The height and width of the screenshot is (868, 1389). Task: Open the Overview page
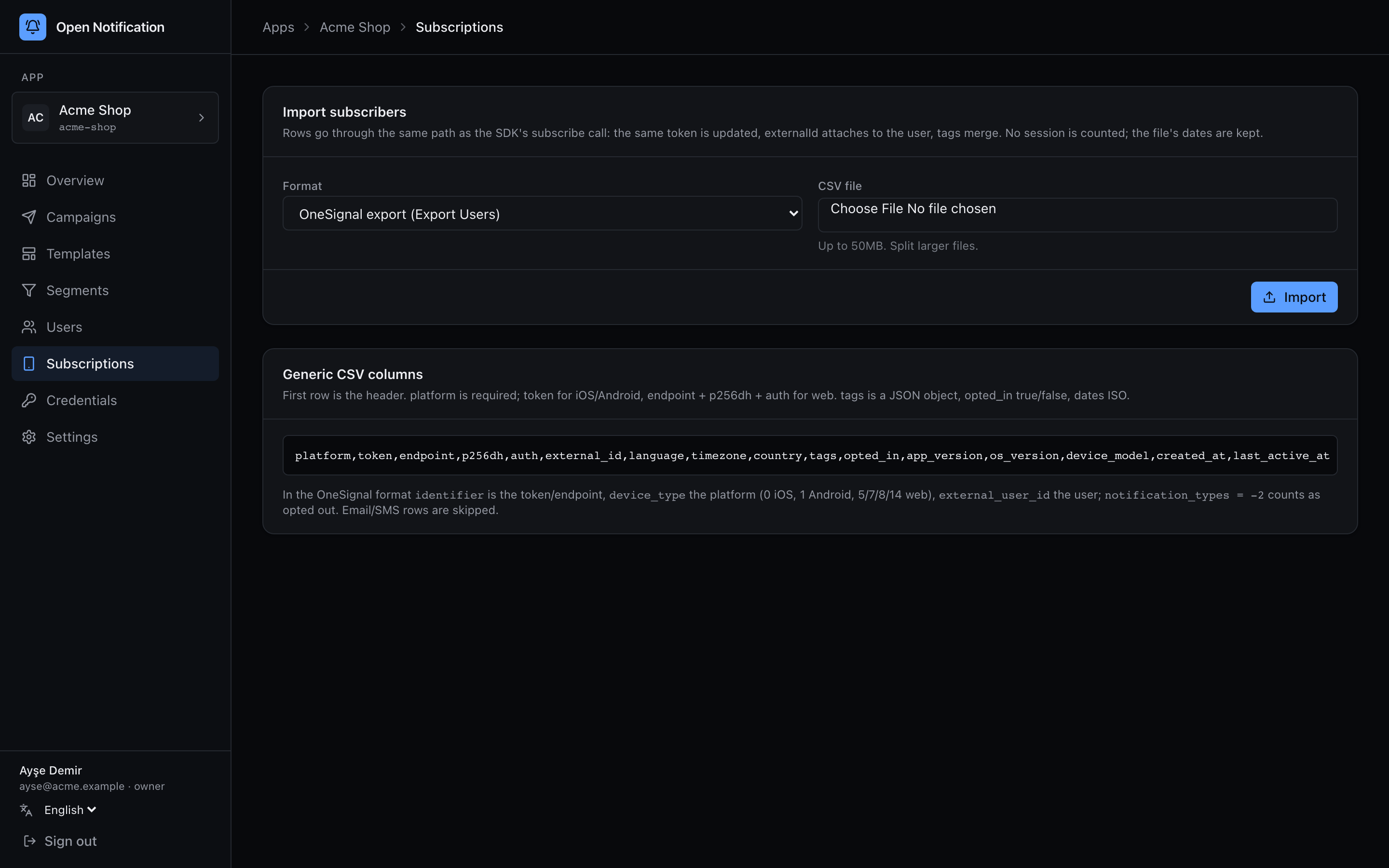click(115, 181)
